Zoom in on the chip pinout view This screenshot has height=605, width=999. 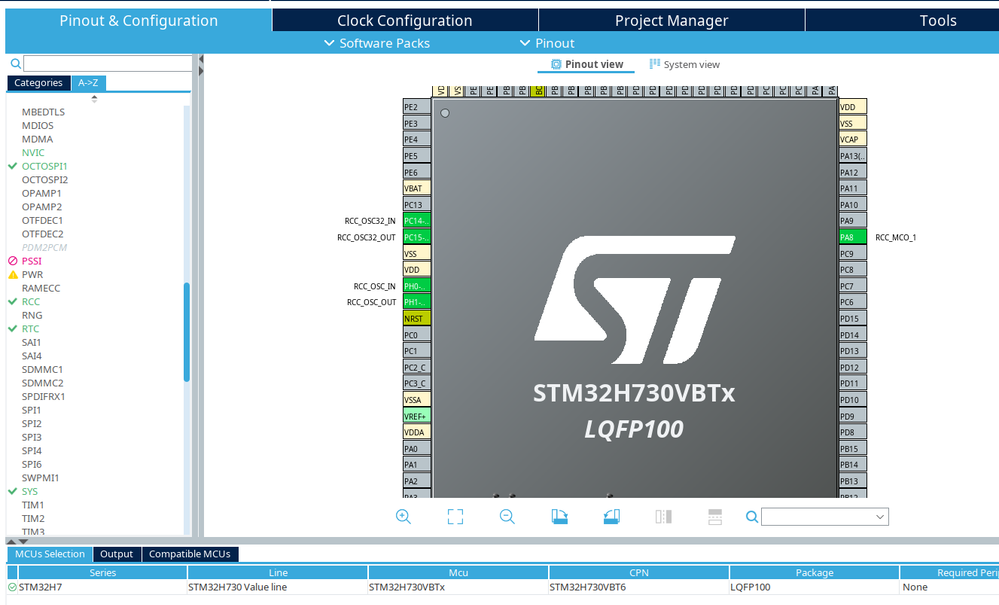coord(403,516)
